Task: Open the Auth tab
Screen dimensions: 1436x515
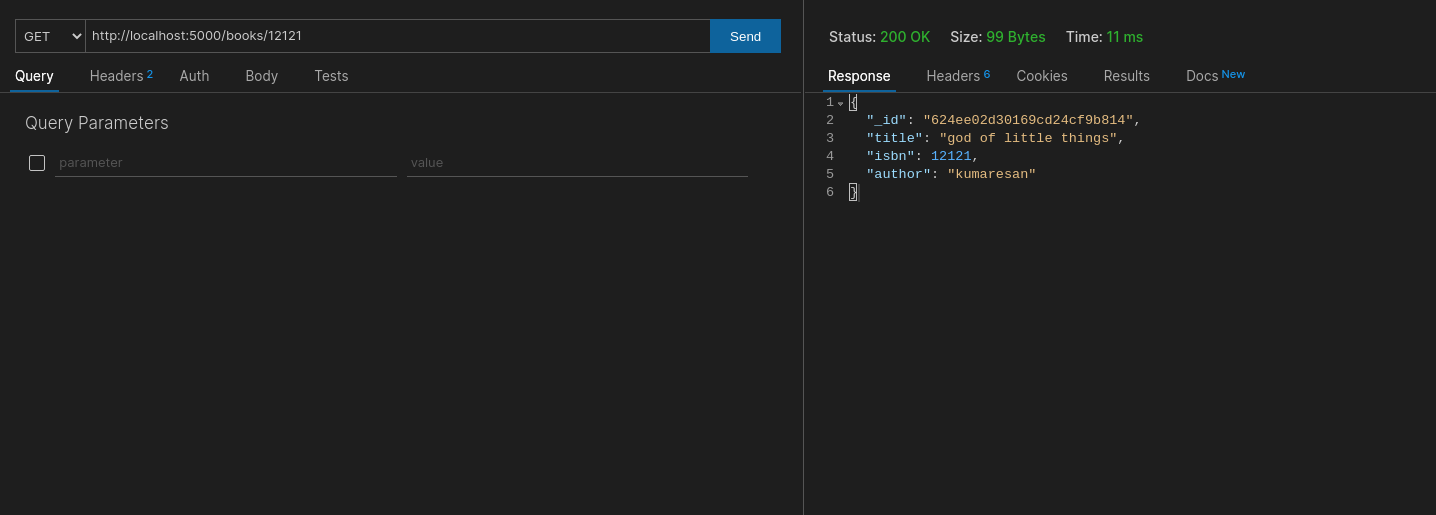Action: (x=194, y=76)
